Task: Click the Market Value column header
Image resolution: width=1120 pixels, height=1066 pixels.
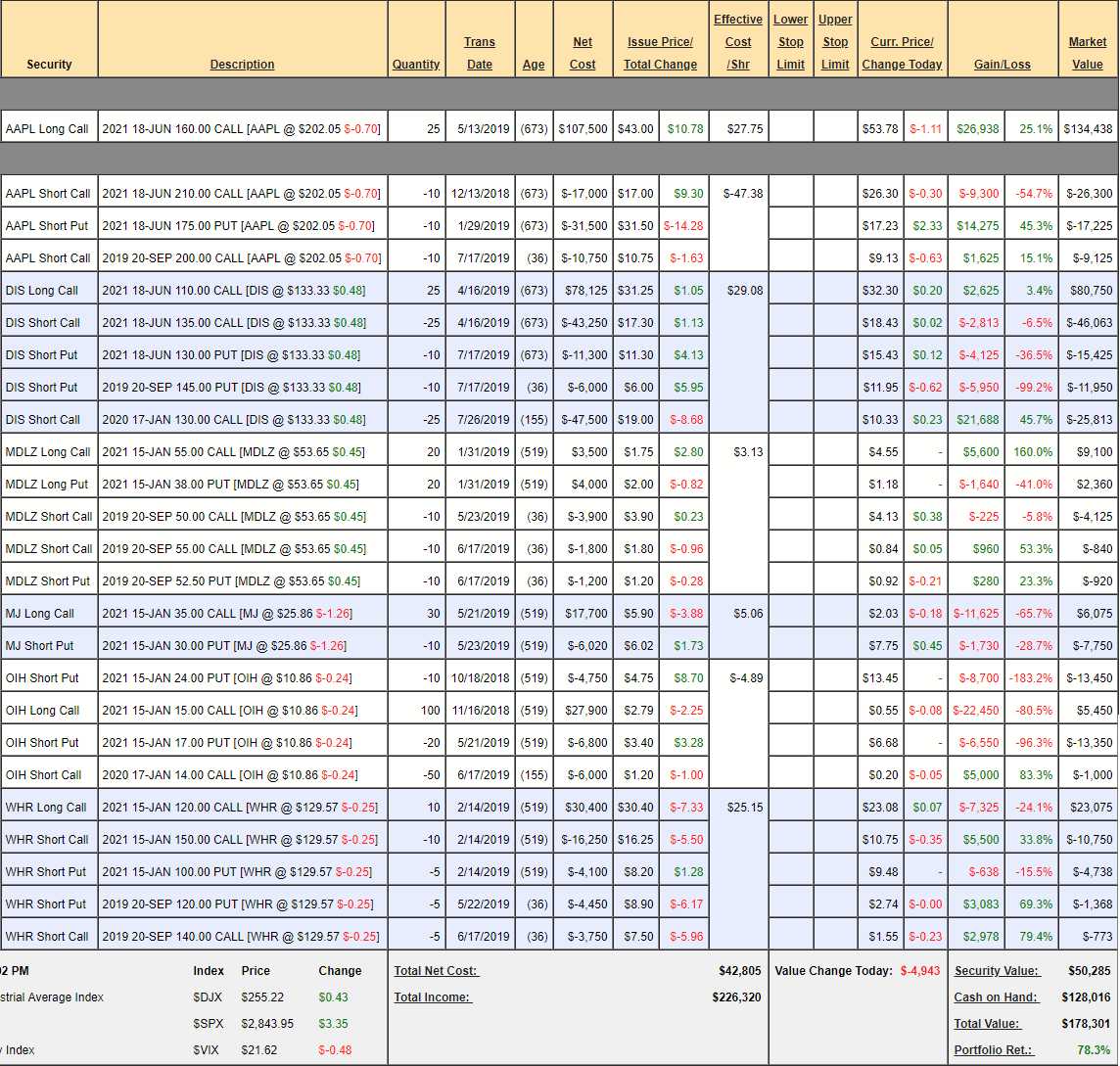Action: coord(1087,53)
